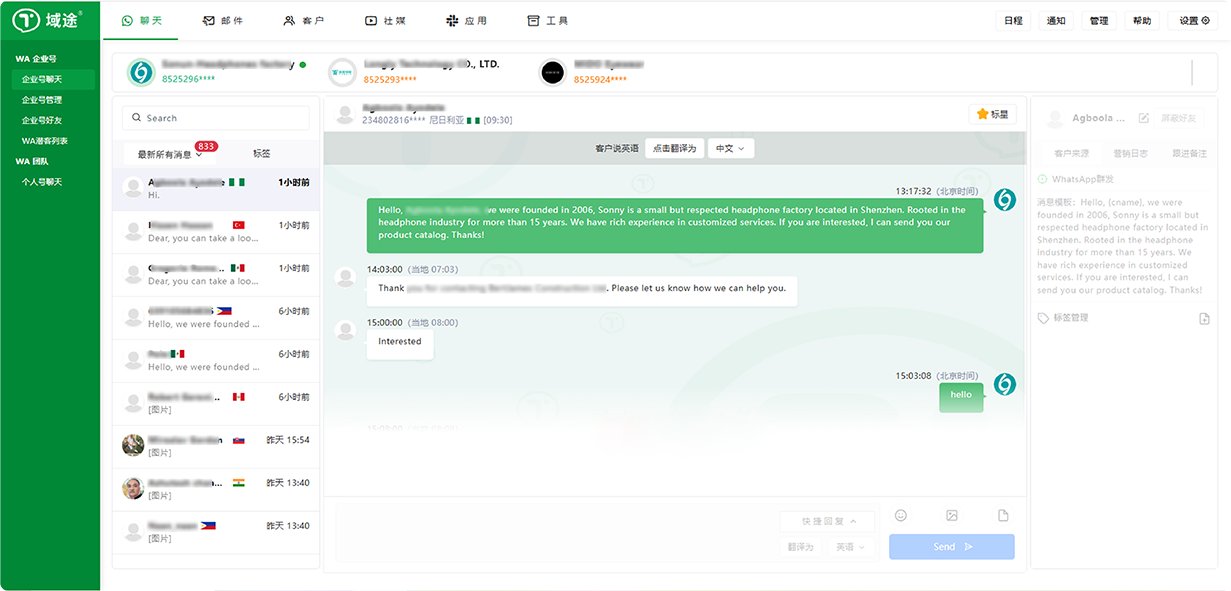
Task: Expand the 最新所有消息 filter dropdown
Action: [x=170, y=155]
